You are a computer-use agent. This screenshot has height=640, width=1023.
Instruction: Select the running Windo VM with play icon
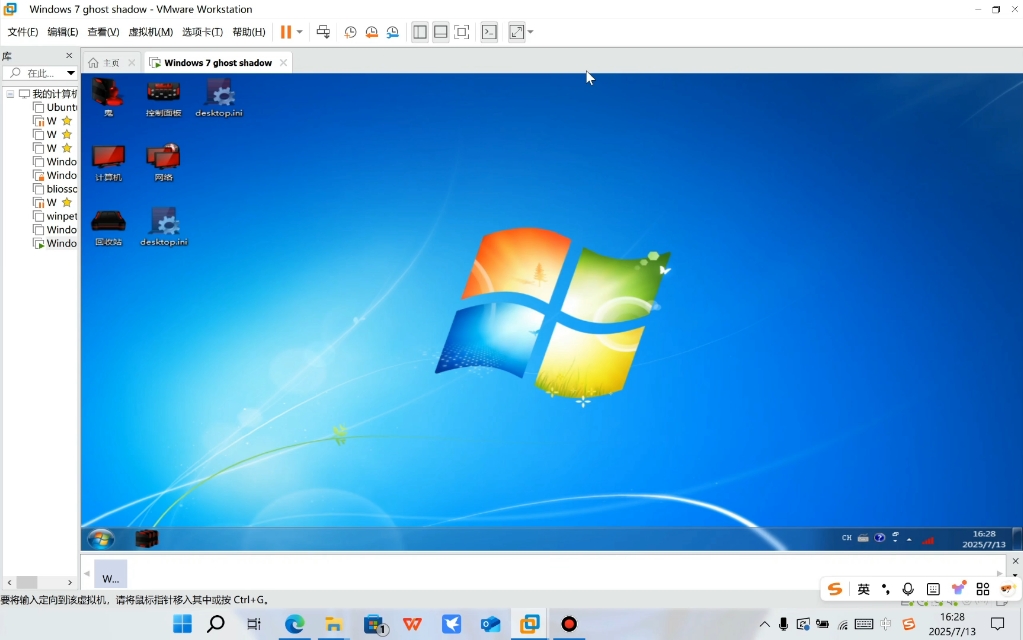coord(55,243)
